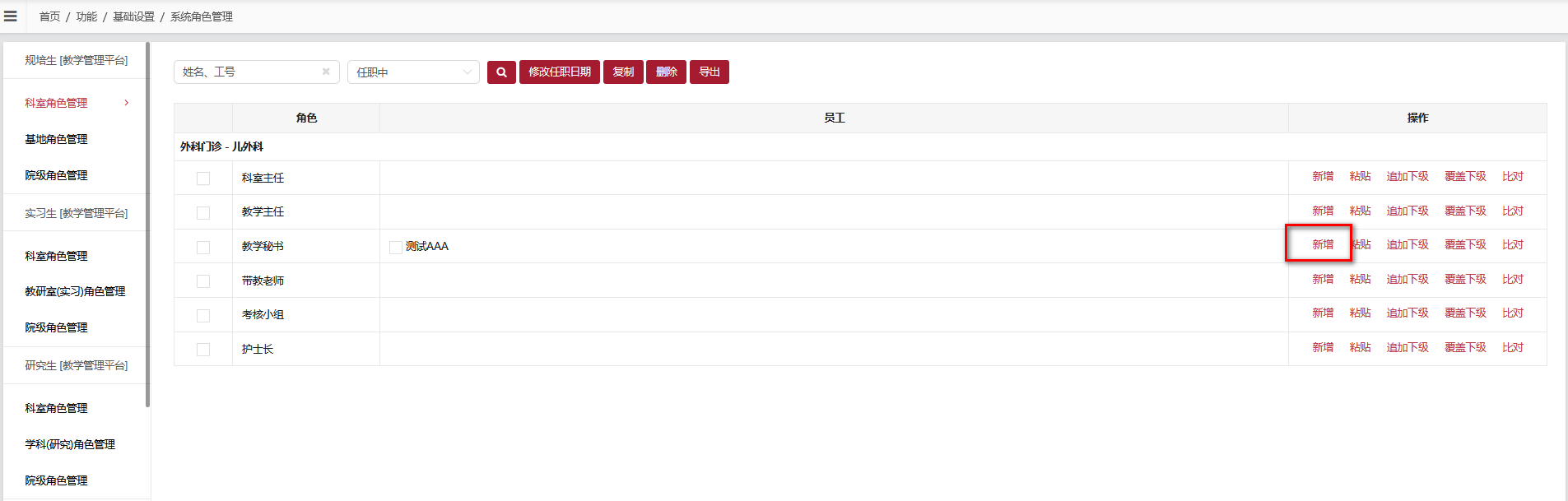Check the 护士长 row checkbox
1568x501 pixels.
point(203,350)
